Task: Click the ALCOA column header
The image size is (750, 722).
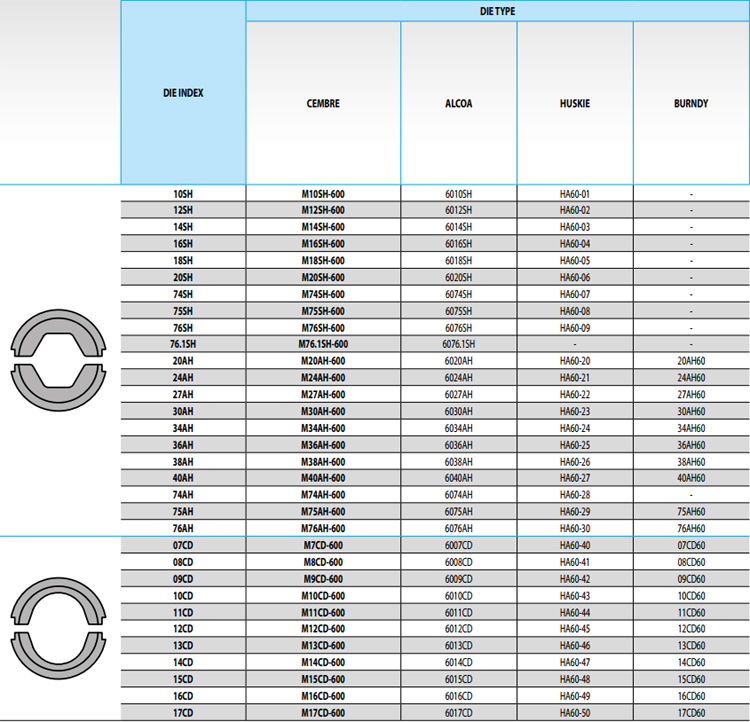Action: pos(459,103)
